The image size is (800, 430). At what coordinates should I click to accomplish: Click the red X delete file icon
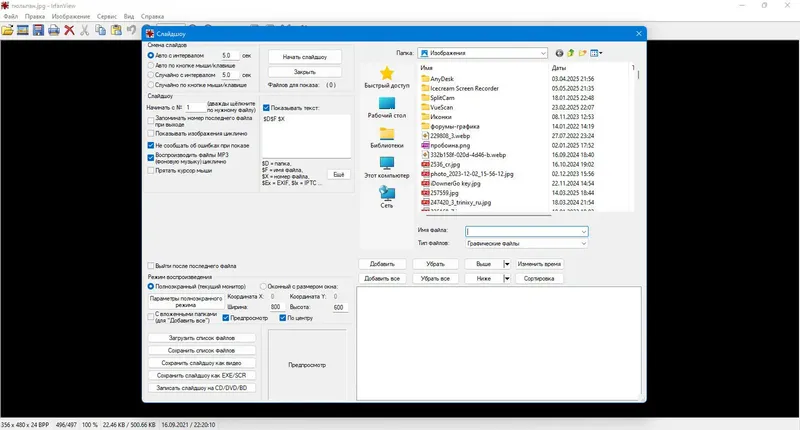tap(69, 31)
